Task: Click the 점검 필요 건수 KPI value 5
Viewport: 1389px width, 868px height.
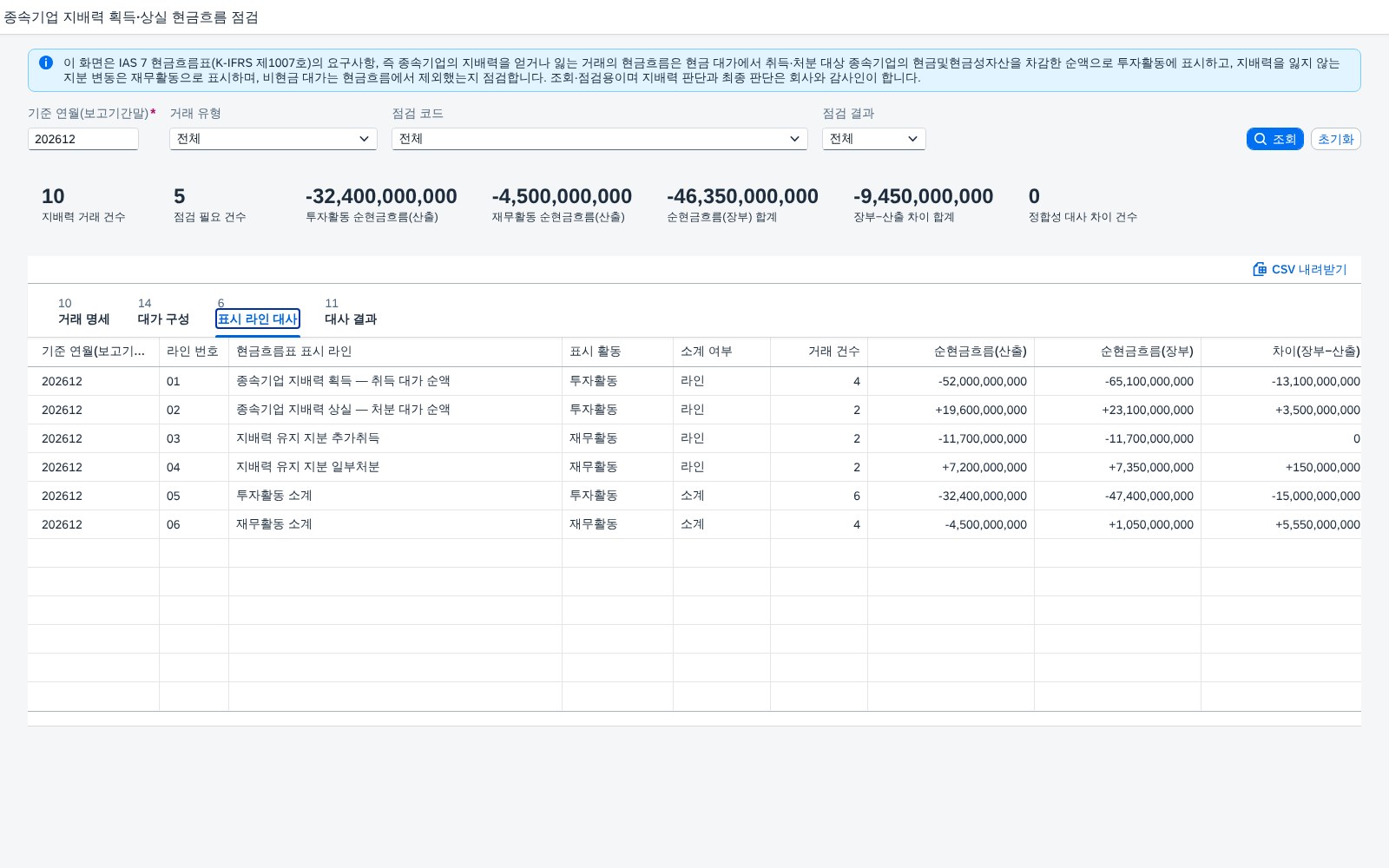Action: (x=179, y=197)
